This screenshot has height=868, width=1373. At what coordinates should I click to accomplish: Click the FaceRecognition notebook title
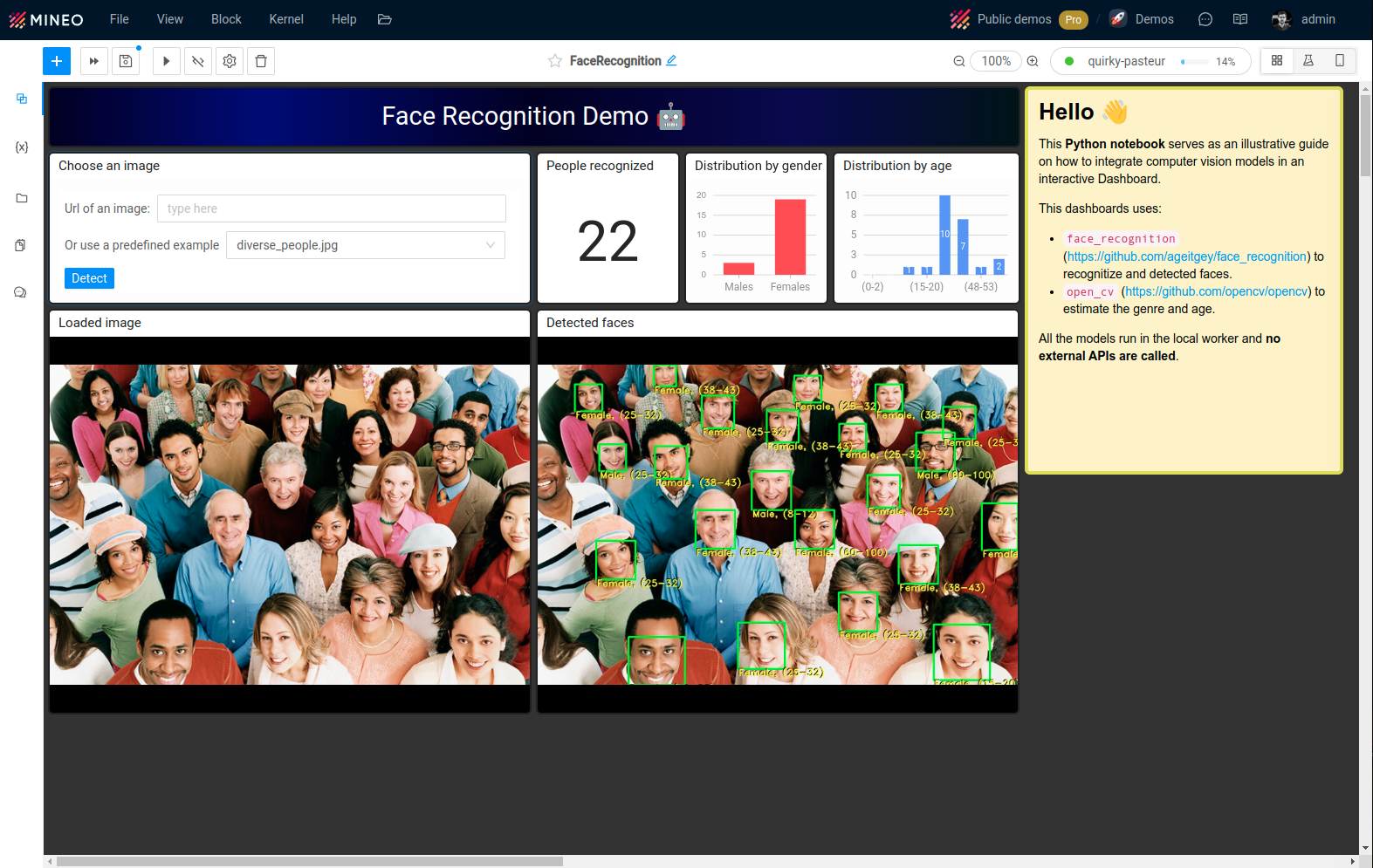615,61
